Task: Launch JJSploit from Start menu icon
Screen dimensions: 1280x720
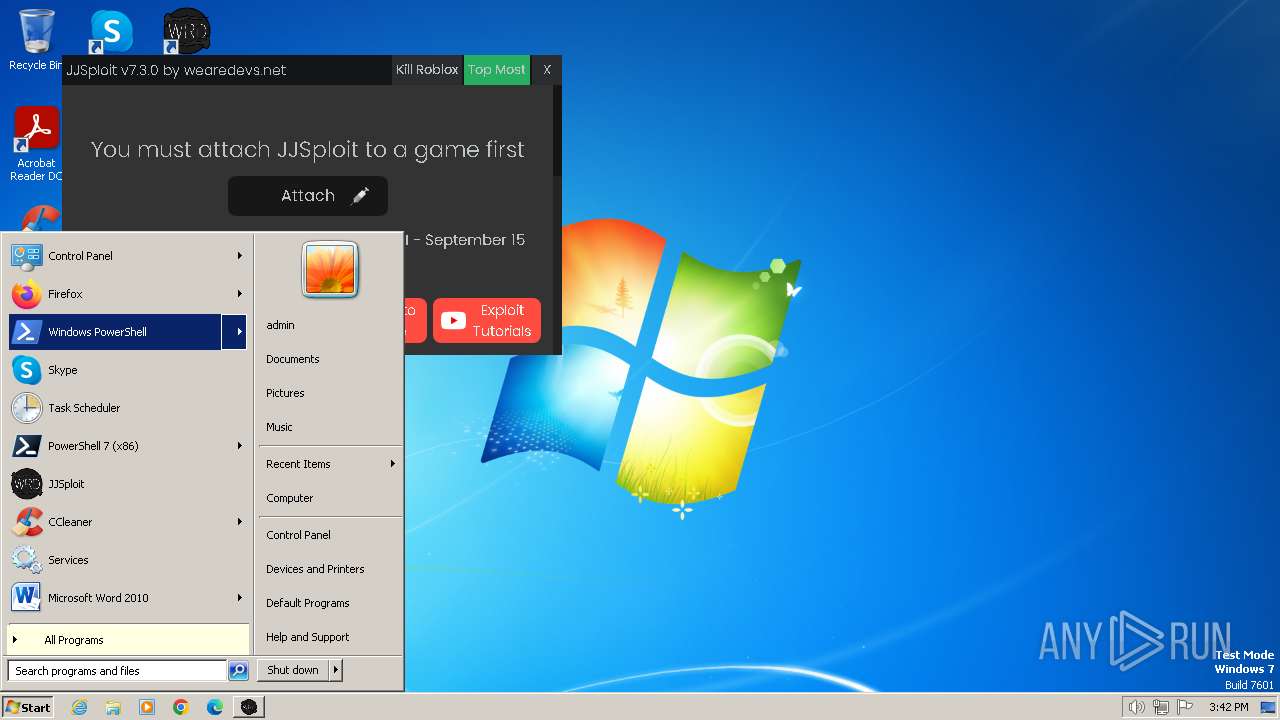Action: tap(26, 484)
